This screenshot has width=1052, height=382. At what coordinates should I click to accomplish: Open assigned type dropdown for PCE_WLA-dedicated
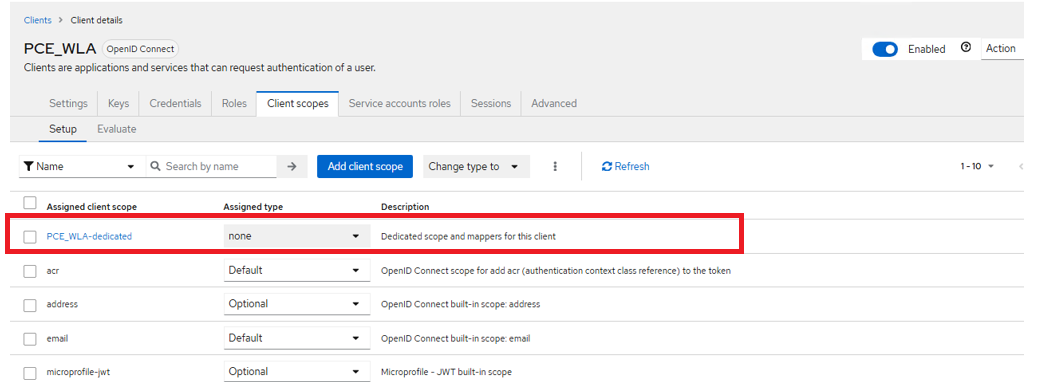297,236
